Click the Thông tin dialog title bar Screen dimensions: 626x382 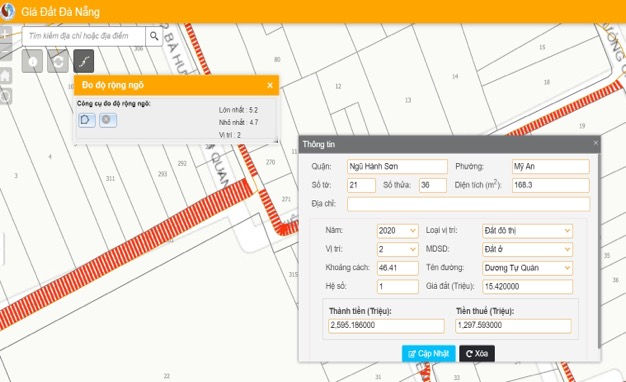[449, 144]
